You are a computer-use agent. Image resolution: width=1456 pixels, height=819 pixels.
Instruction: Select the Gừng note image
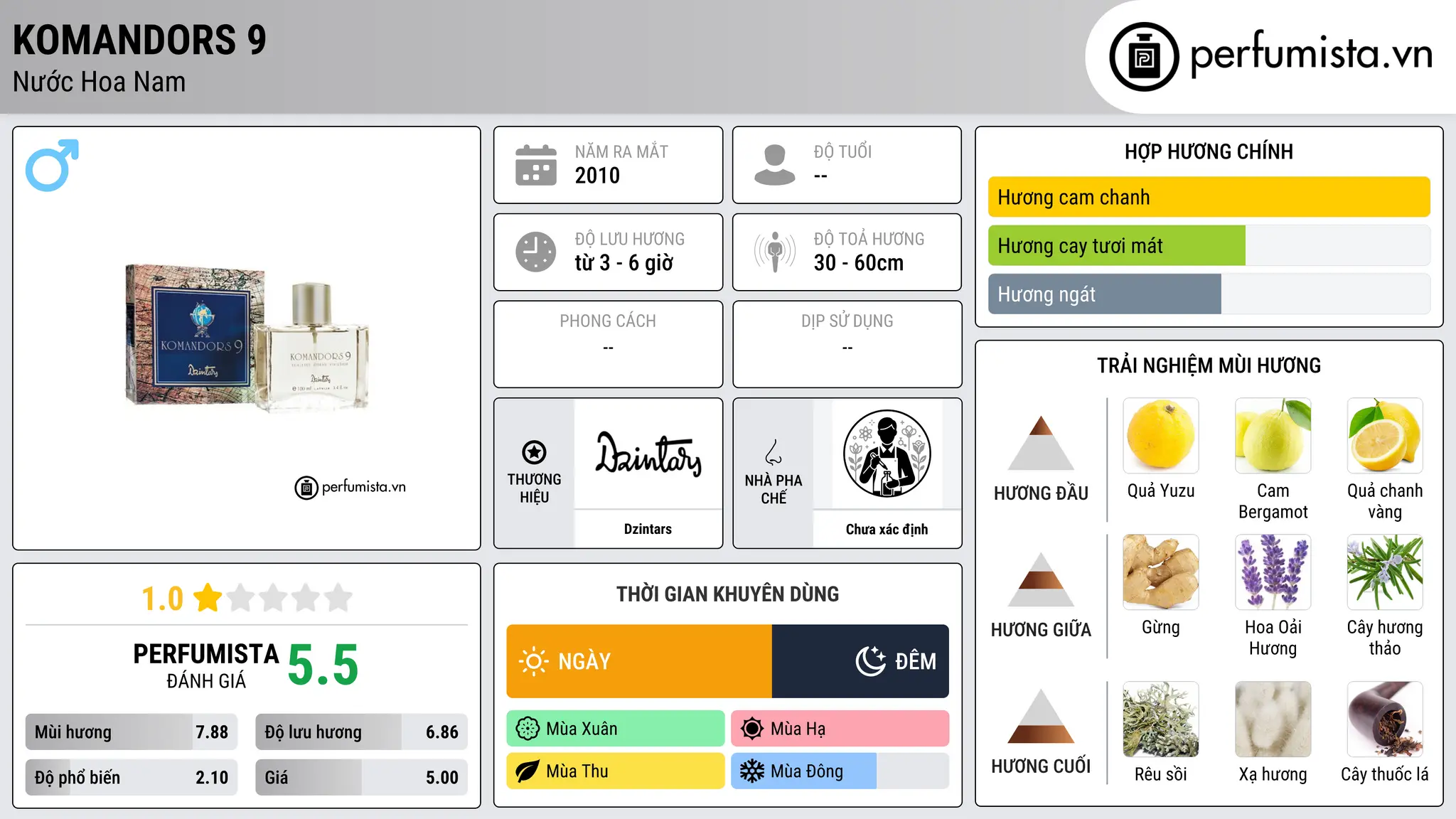[1161, 572]
